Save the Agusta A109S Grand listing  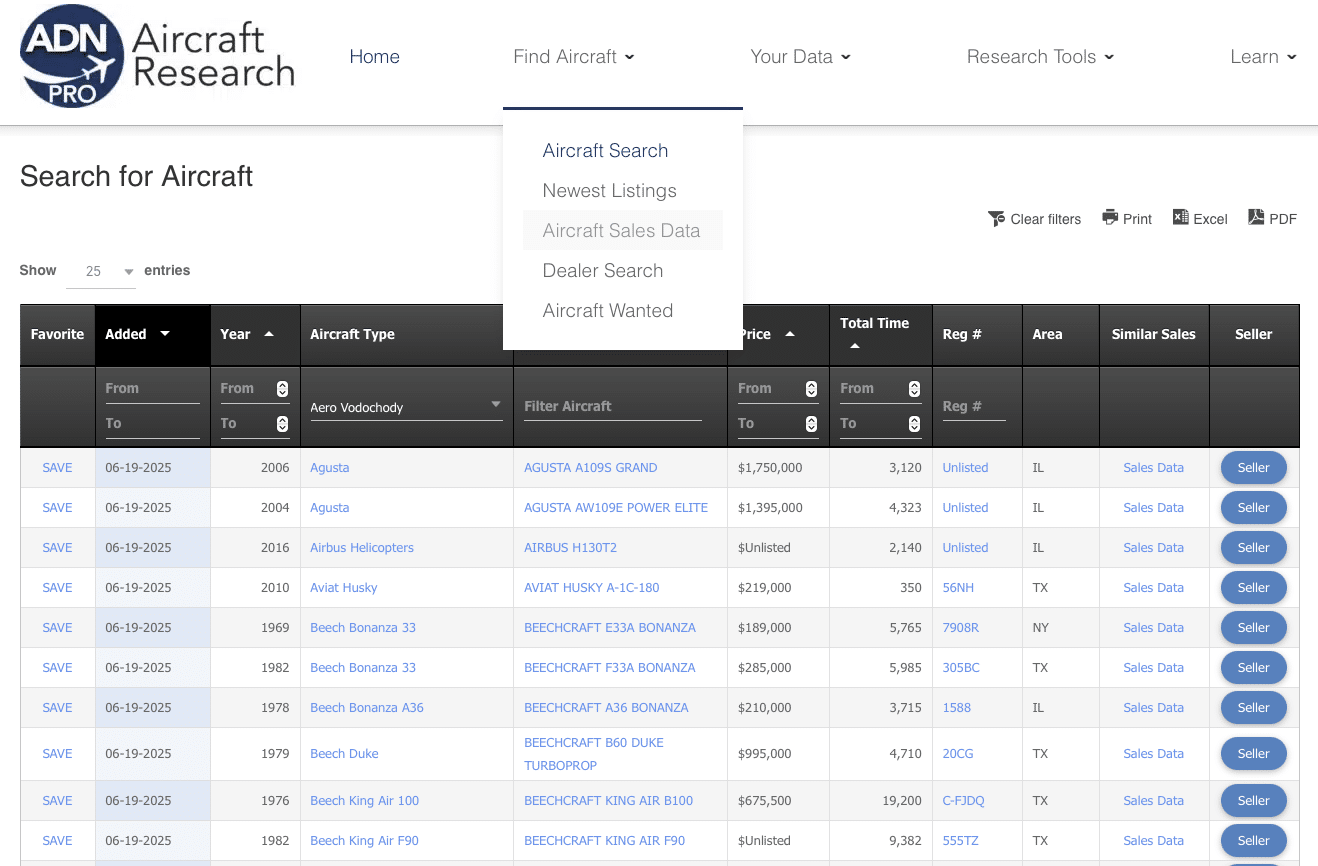coord(57,468)
